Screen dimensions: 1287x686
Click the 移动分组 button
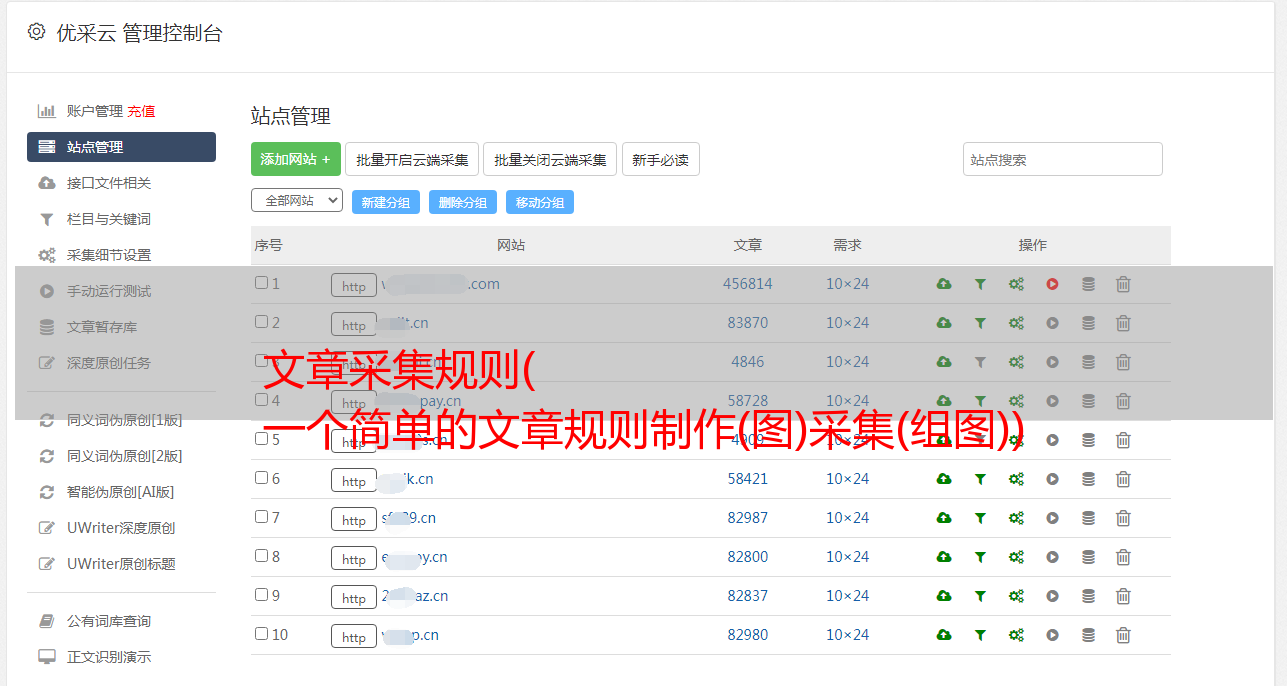(x=540, y=202)
